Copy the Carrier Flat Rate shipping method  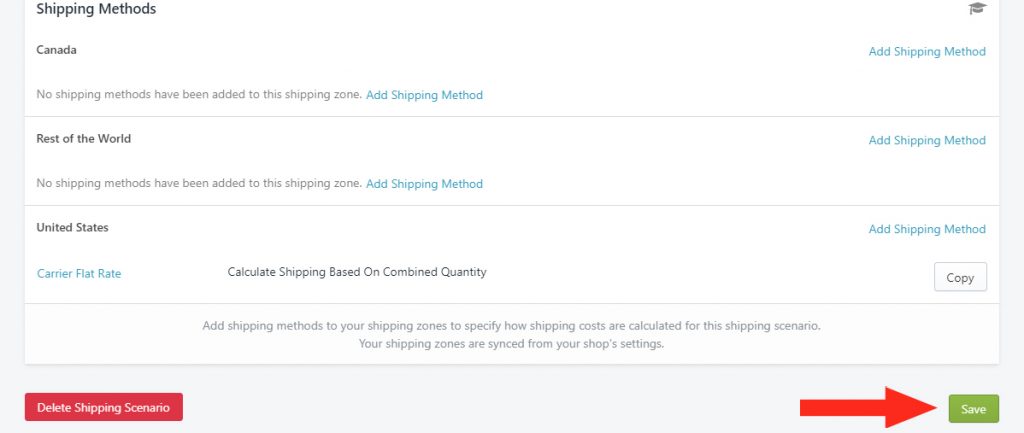point(960,277)
